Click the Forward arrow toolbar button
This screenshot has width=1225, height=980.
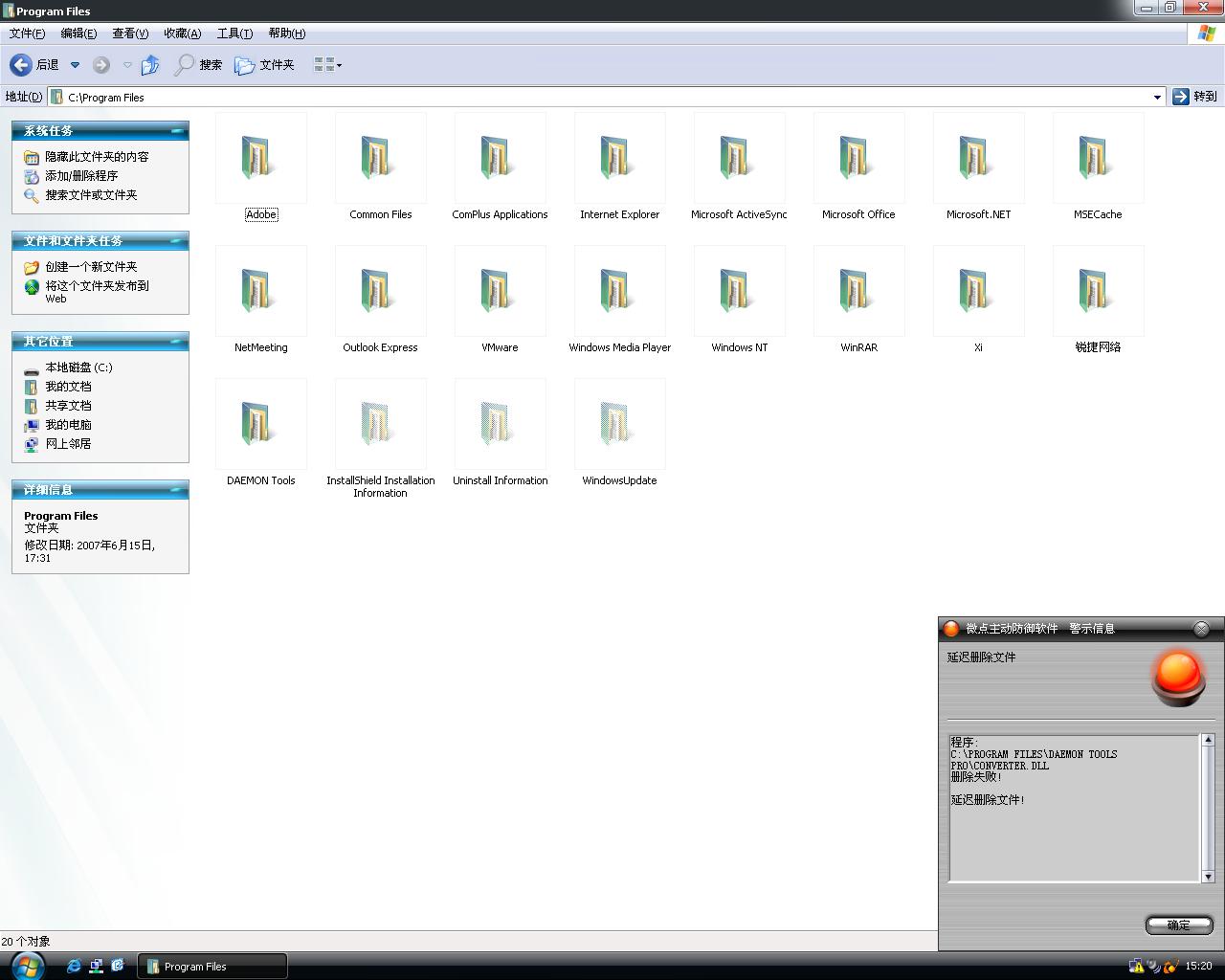pyautogui.click(x=101, y=65)
